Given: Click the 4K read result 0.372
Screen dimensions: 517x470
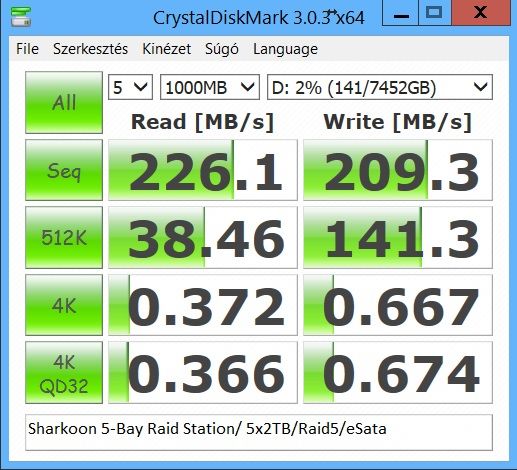Looking at the screenshot, I should 203,305.
